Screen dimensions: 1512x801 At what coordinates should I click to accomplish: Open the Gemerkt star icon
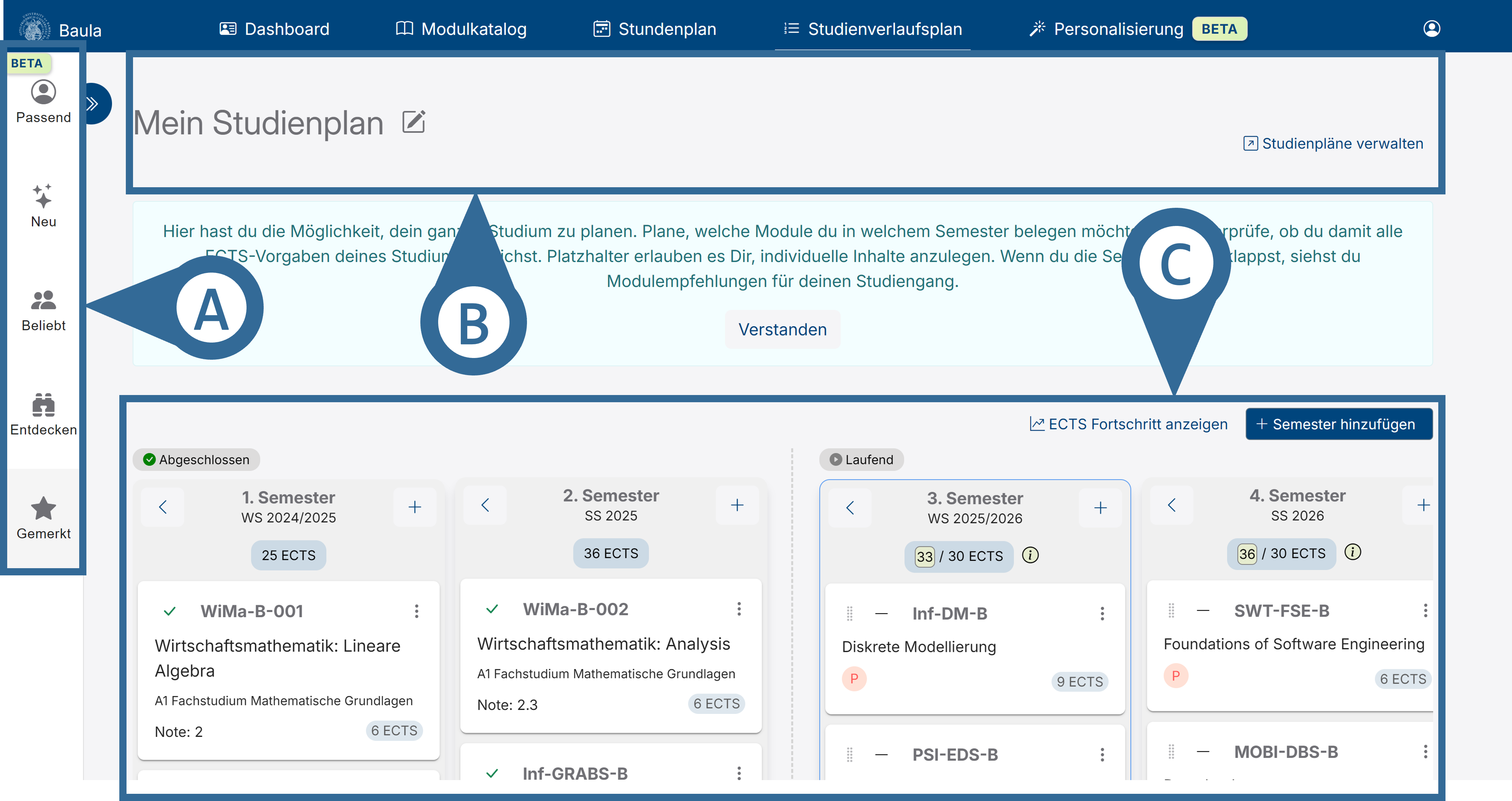(x=44, y=508)
